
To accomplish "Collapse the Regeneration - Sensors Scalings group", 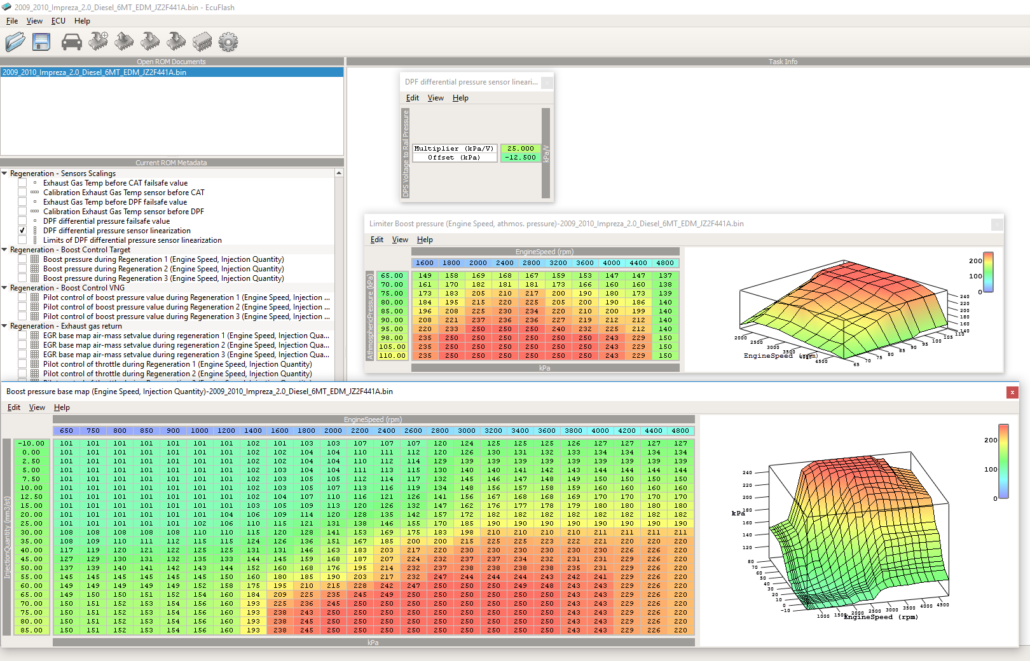I will (4, 173).
